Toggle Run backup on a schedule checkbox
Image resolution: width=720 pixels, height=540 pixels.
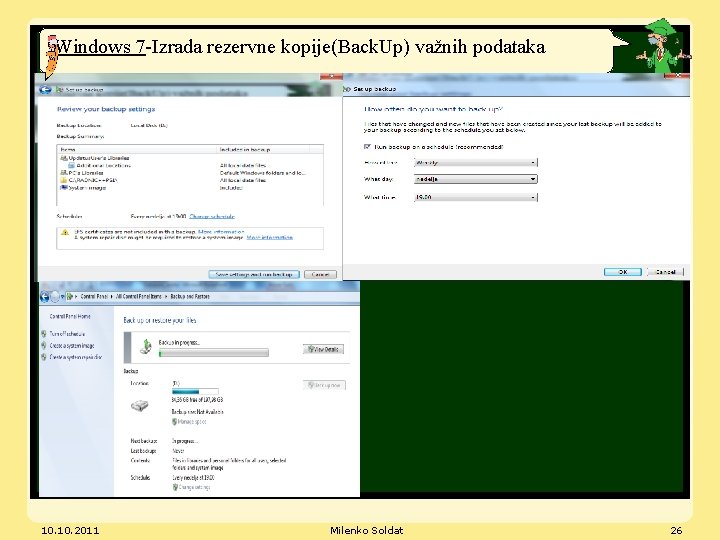(367, 146)
